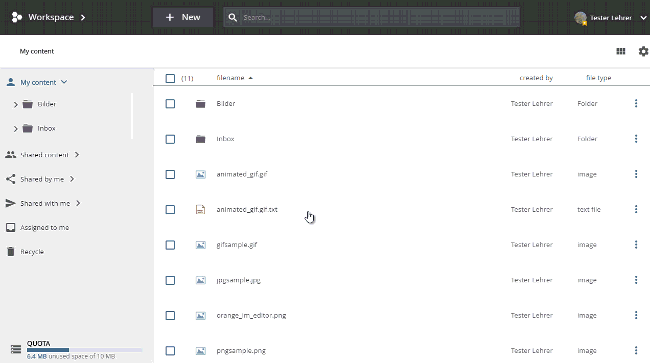The height and width of the screenshot is (363, 650).
Task: Switch to grid view icon
Action: click(621, 51)
